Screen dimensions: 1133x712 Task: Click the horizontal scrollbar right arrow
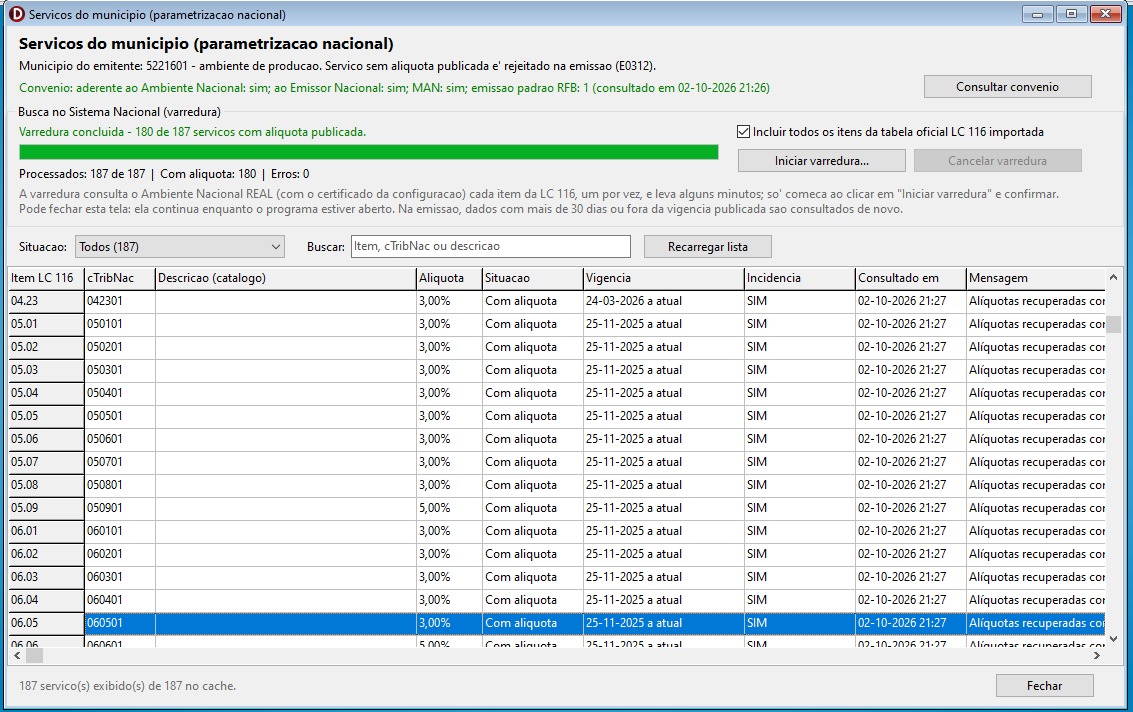coord(1097,656)
